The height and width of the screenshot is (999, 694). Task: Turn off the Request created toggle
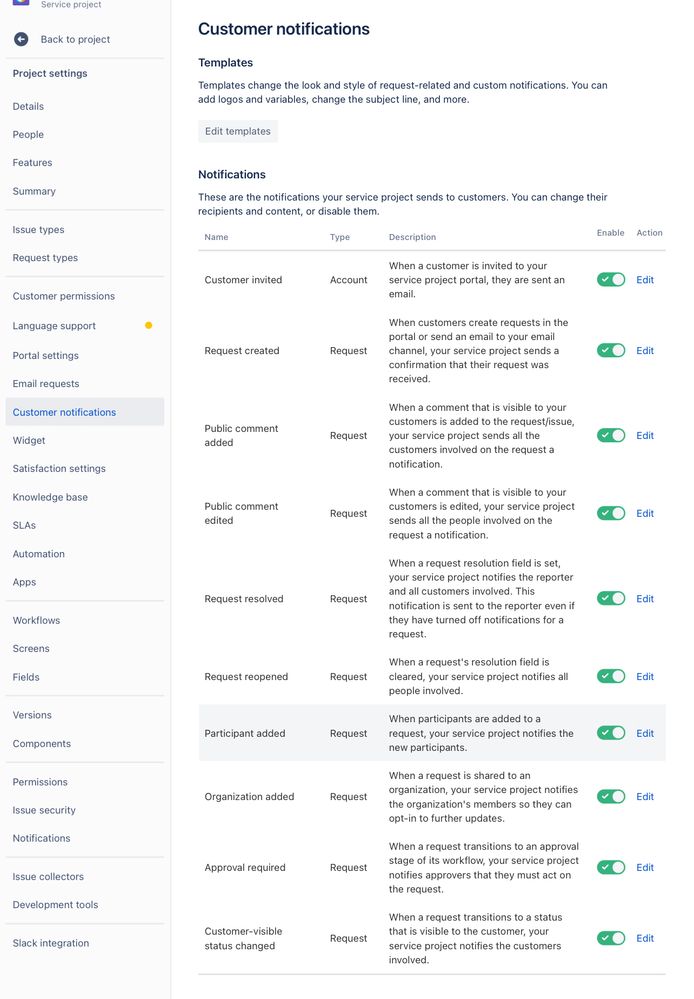611,350
